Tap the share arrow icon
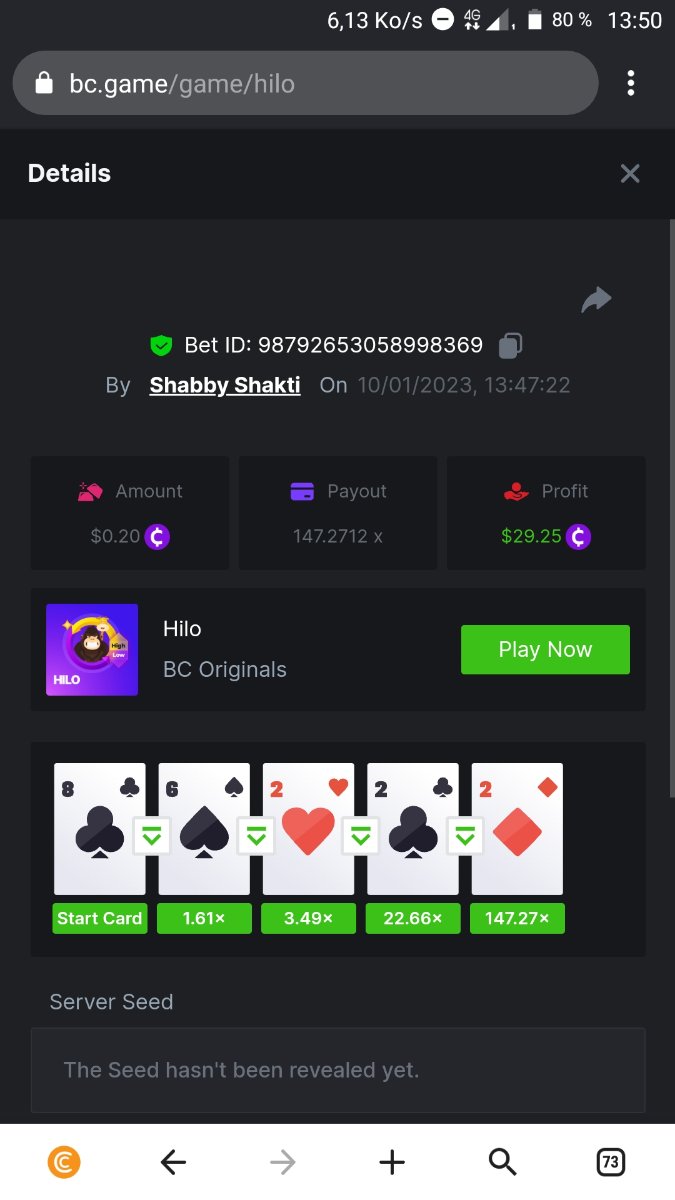This screenshot has width=675, height=1200. (x=596, y=300)
